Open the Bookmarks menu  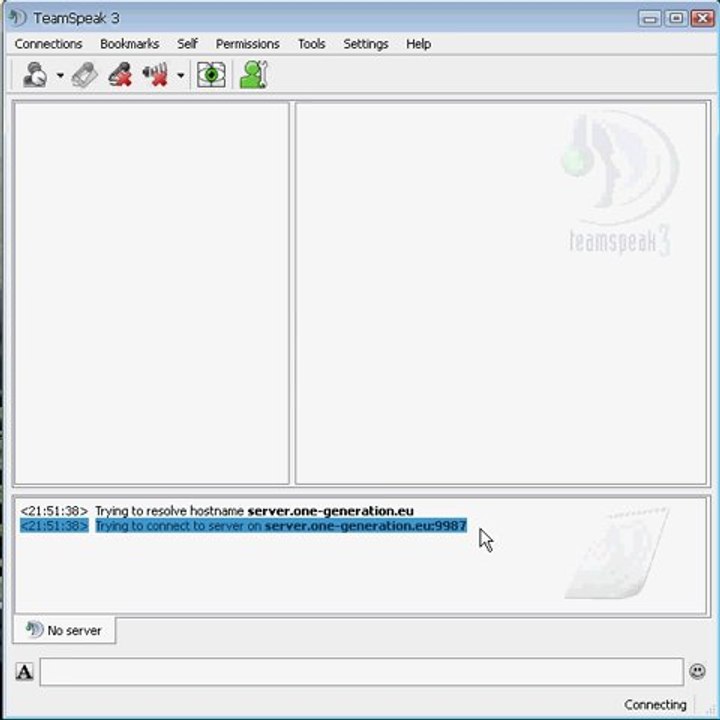[x=129, y=44]
